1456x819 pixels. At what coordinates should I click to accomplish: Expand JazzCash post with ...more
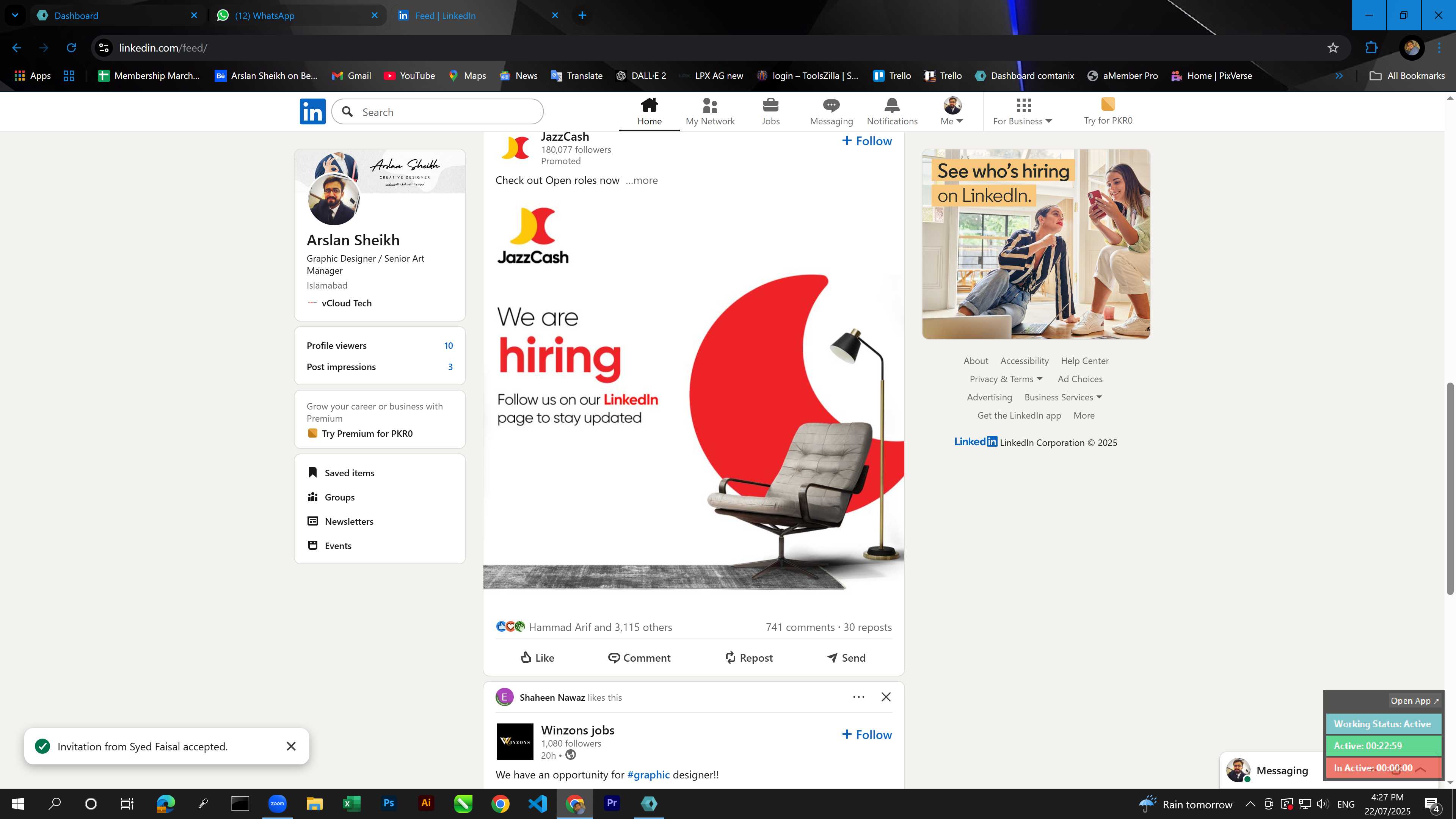point(642,180)
